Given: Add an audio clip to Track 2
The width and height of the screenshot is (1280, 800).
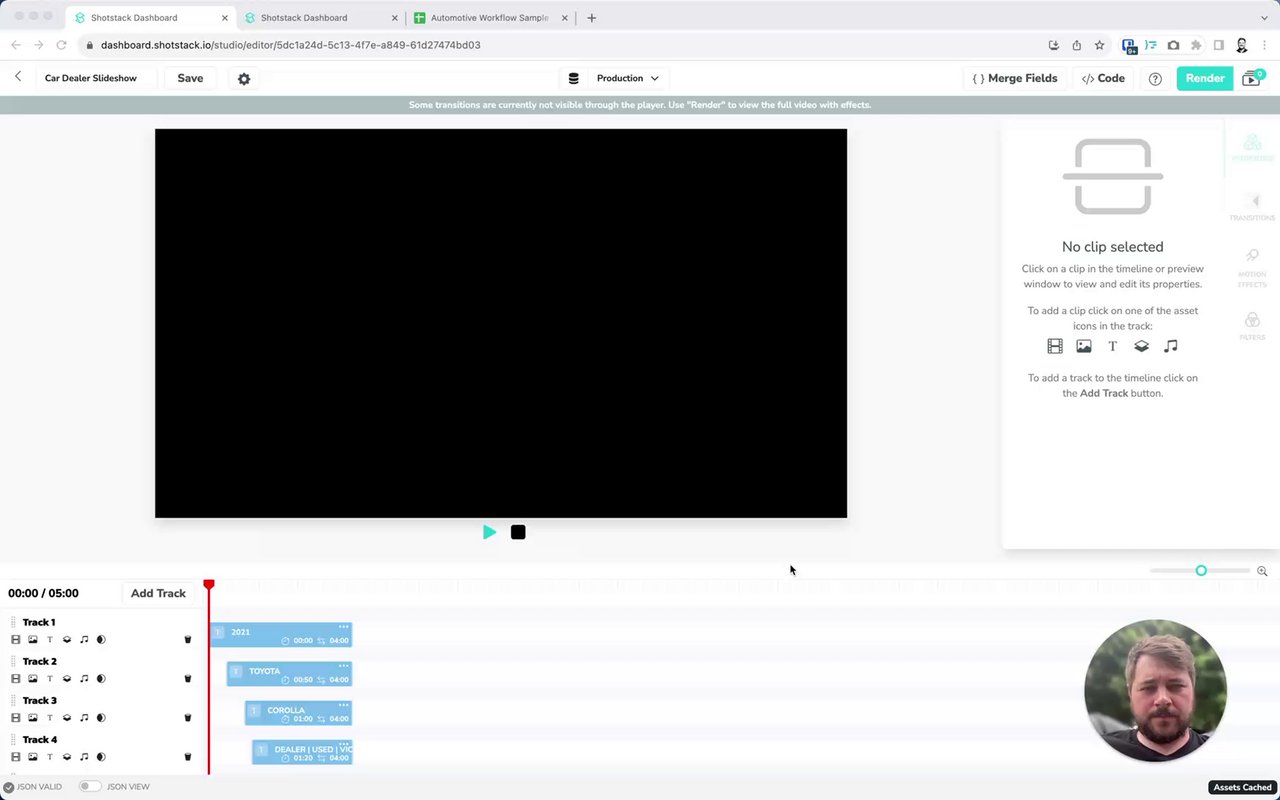Looking at the screenshot, I should coord(84,679).
